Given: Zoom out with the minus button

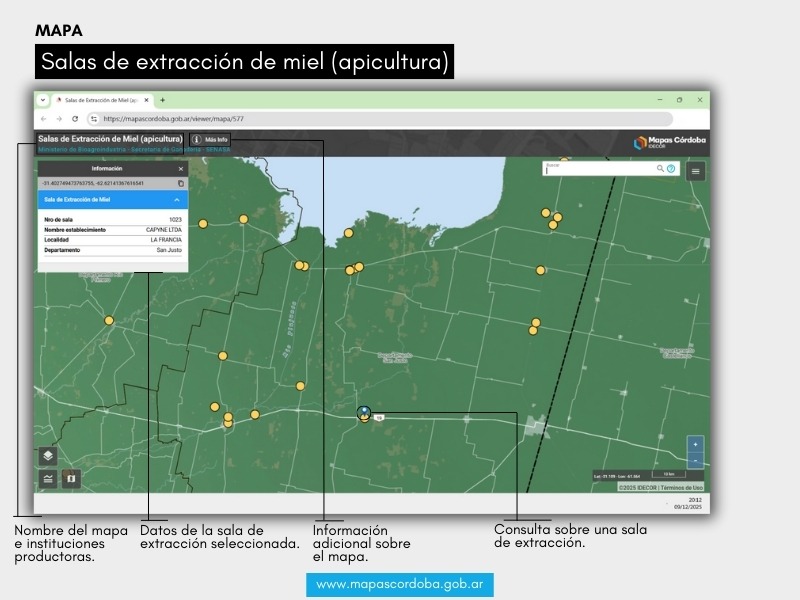Looking at the screenshot, I should tap(695, 461).
